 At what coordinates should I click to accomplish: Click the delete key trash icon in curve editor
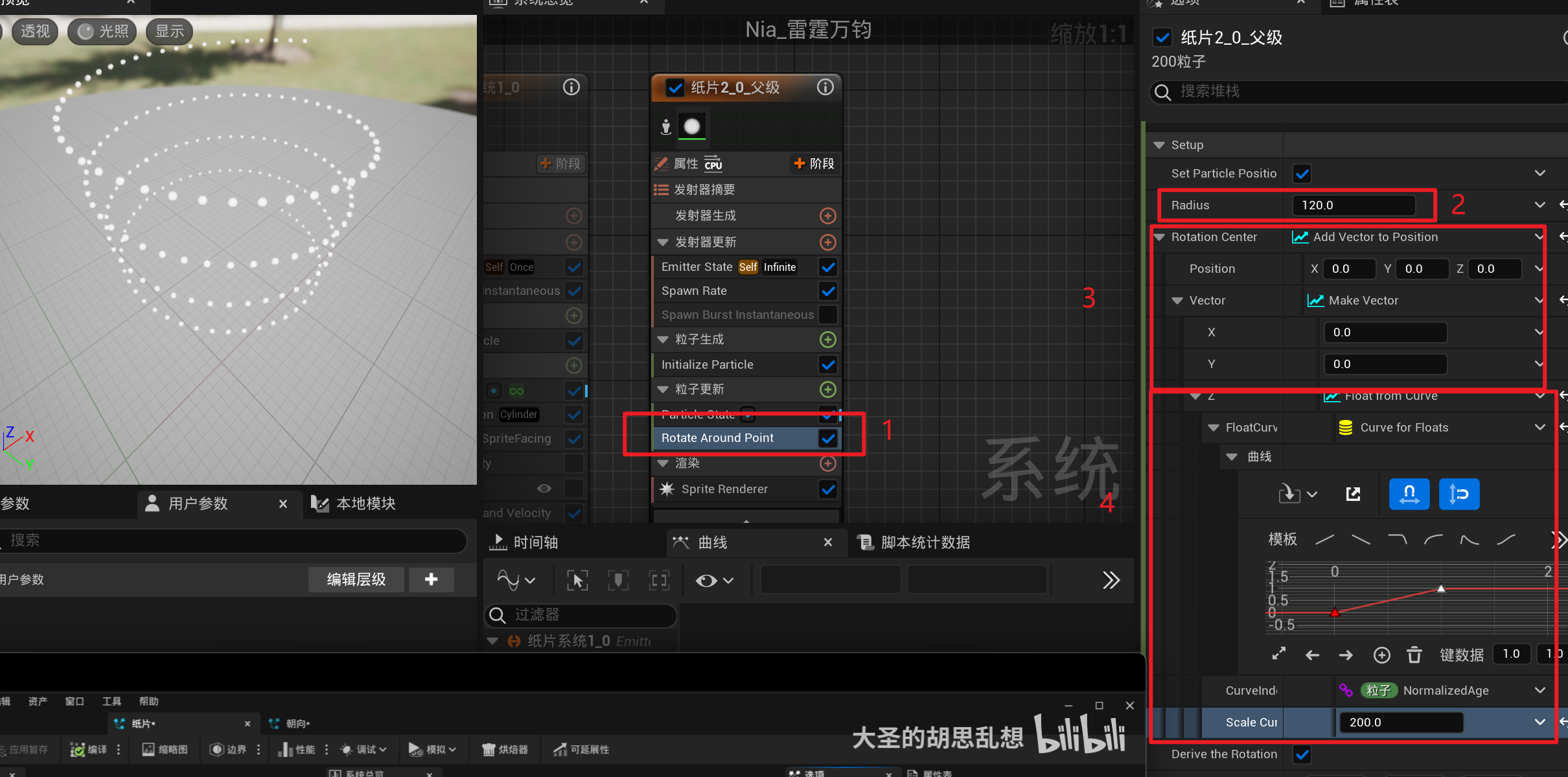tap(1414, 655)
